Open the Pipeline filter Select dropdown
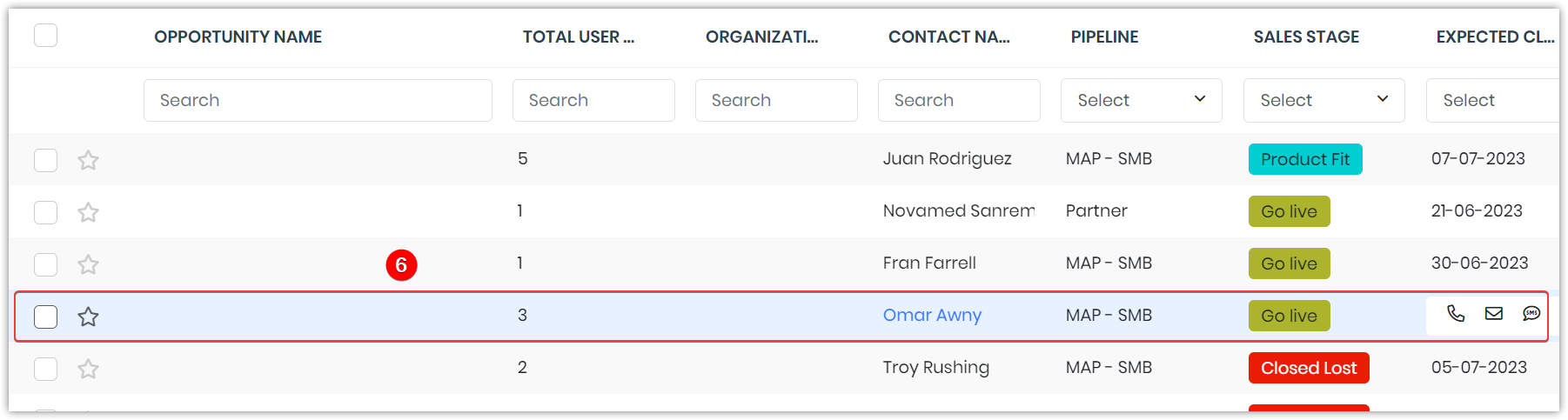Viewport: 1568px width, 420px height. (1141, 100)
